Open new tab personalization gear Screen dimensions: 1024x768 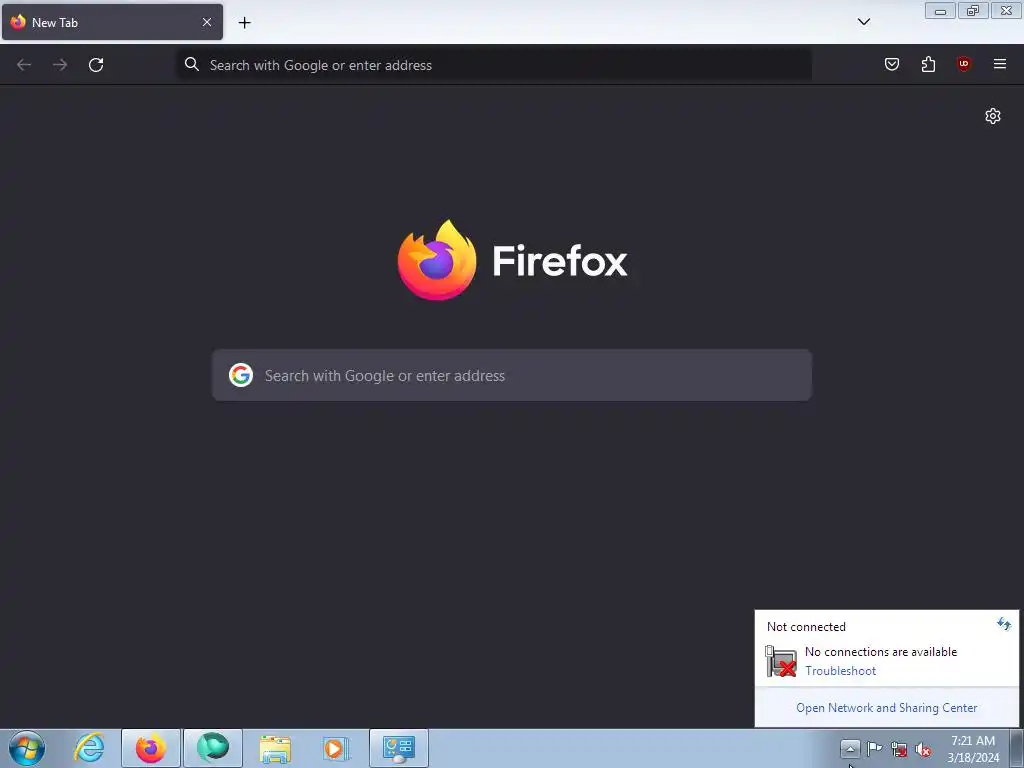993,116
